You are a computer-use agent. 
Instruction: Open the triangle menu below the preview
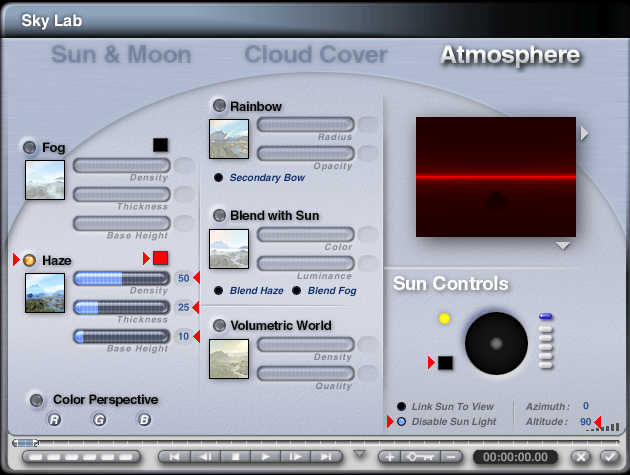pos(562,246)
